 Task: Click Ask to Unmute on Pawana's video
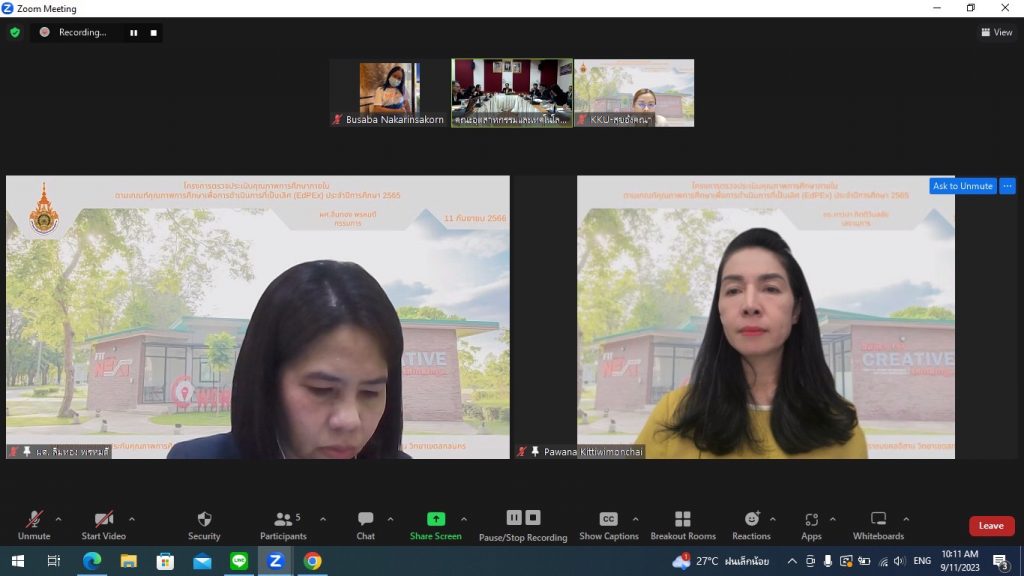point(961,186)
